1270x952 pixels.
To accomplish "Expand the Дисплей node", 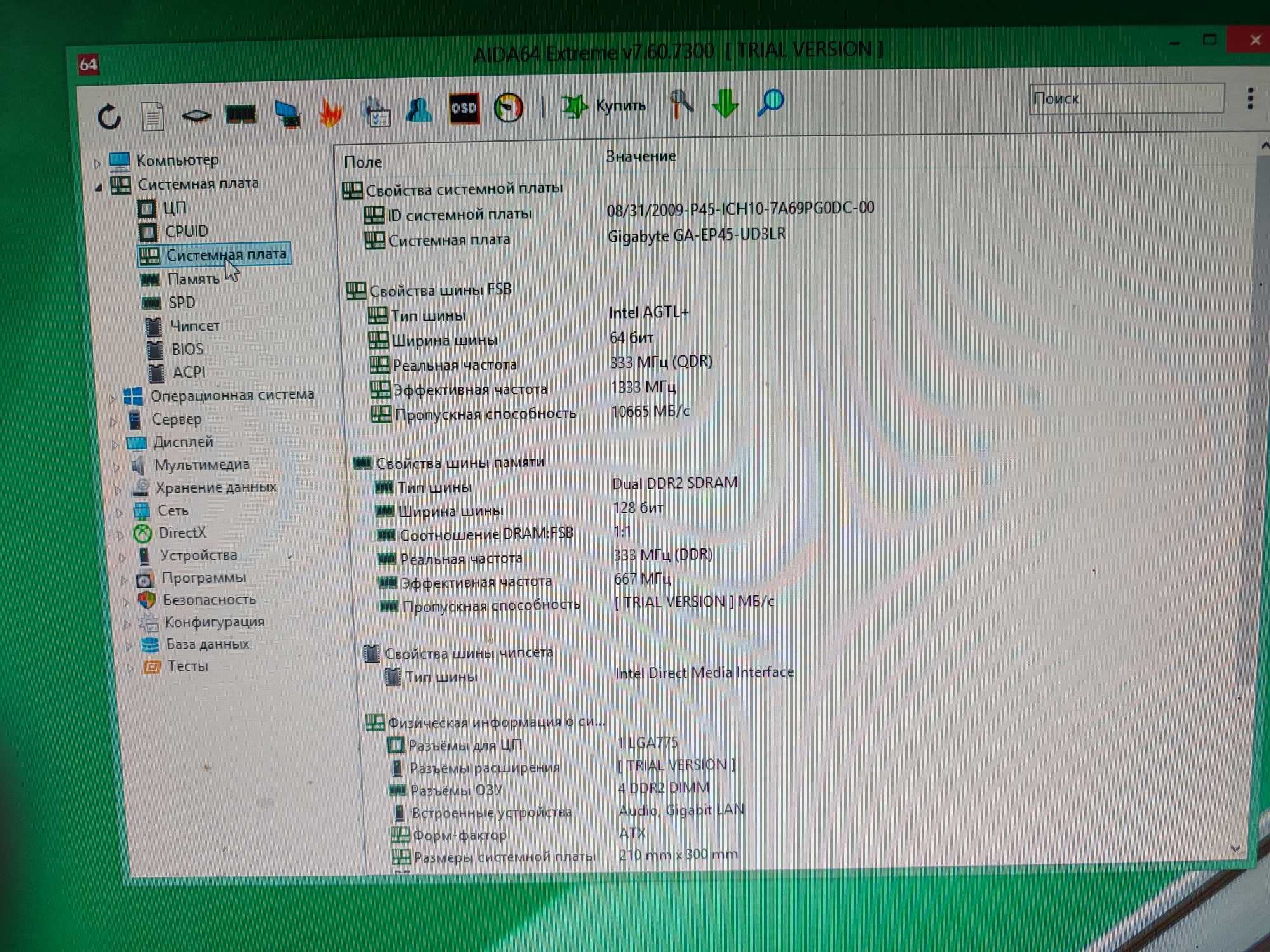I will pos(115,445).
